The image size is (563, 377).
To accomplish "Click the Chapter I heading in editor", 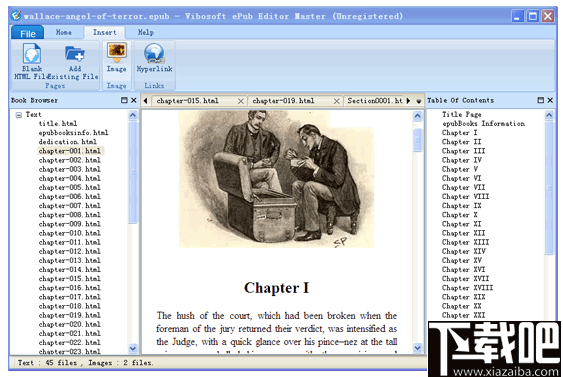I will point(276,288).
